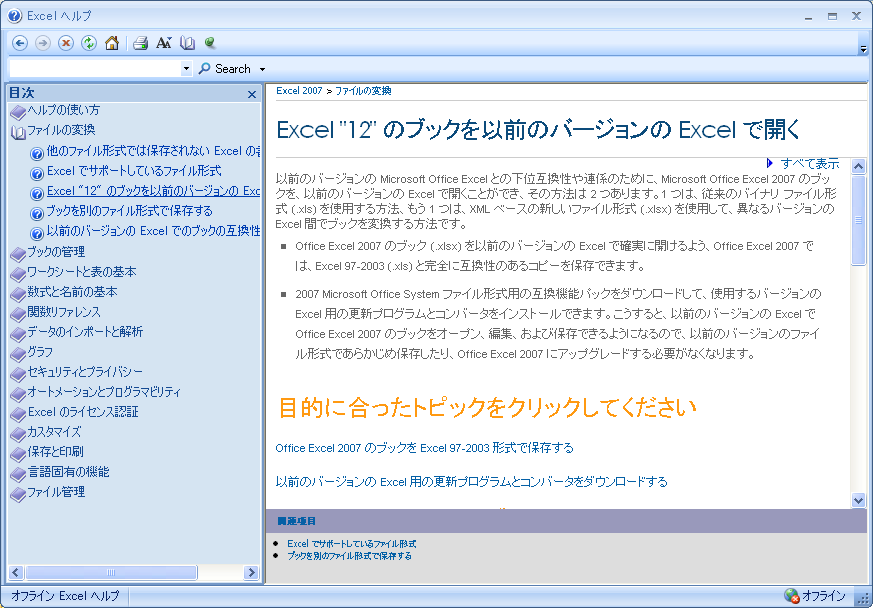Expand the 関数リファレンス book
Image resolution: width=873 pixels, height=608 pixels.
[64, 312]
